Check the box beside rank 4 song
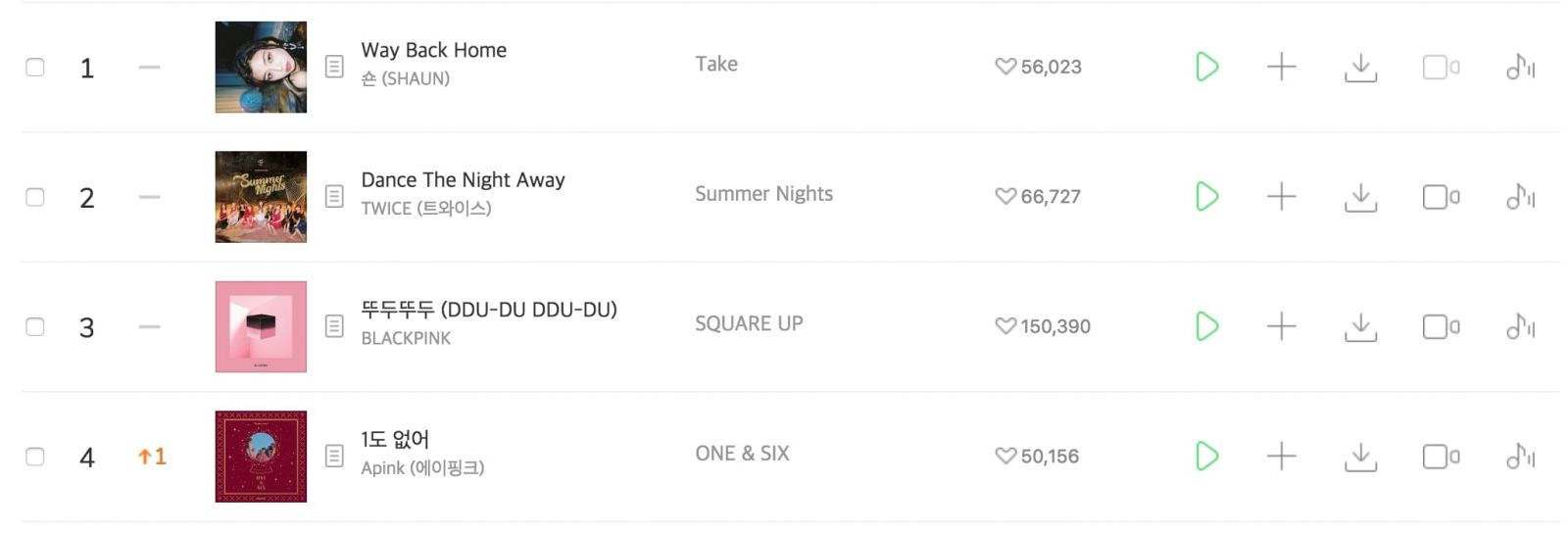 [35, 457]
